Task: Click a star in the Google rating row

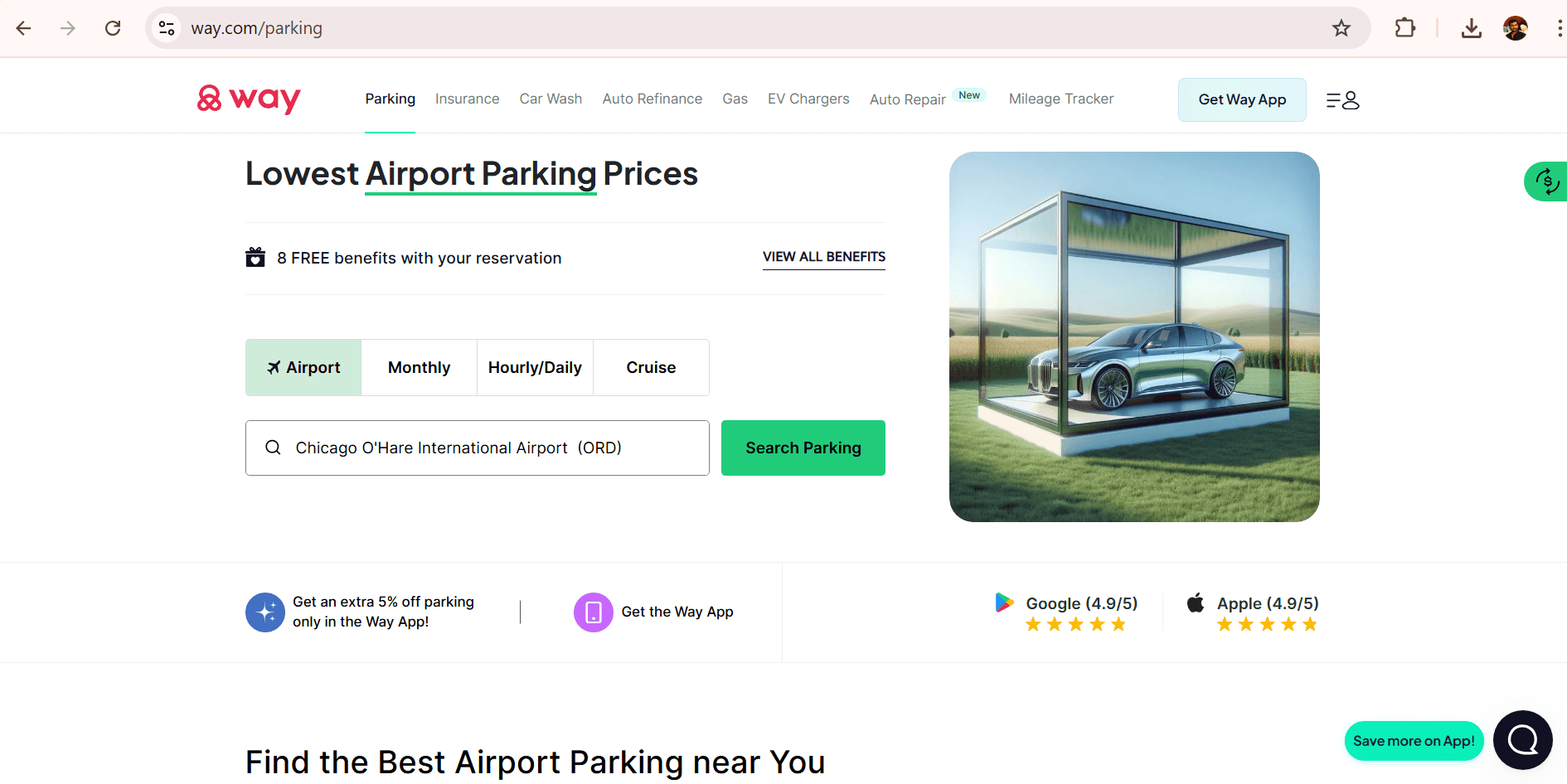Action: (1075, 623)
